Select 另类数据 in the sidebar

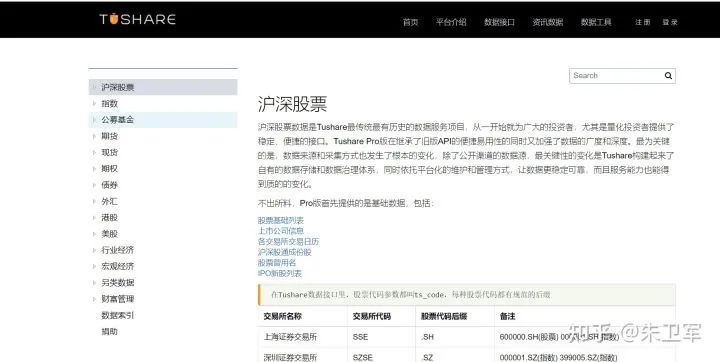(x=118, y=283)
